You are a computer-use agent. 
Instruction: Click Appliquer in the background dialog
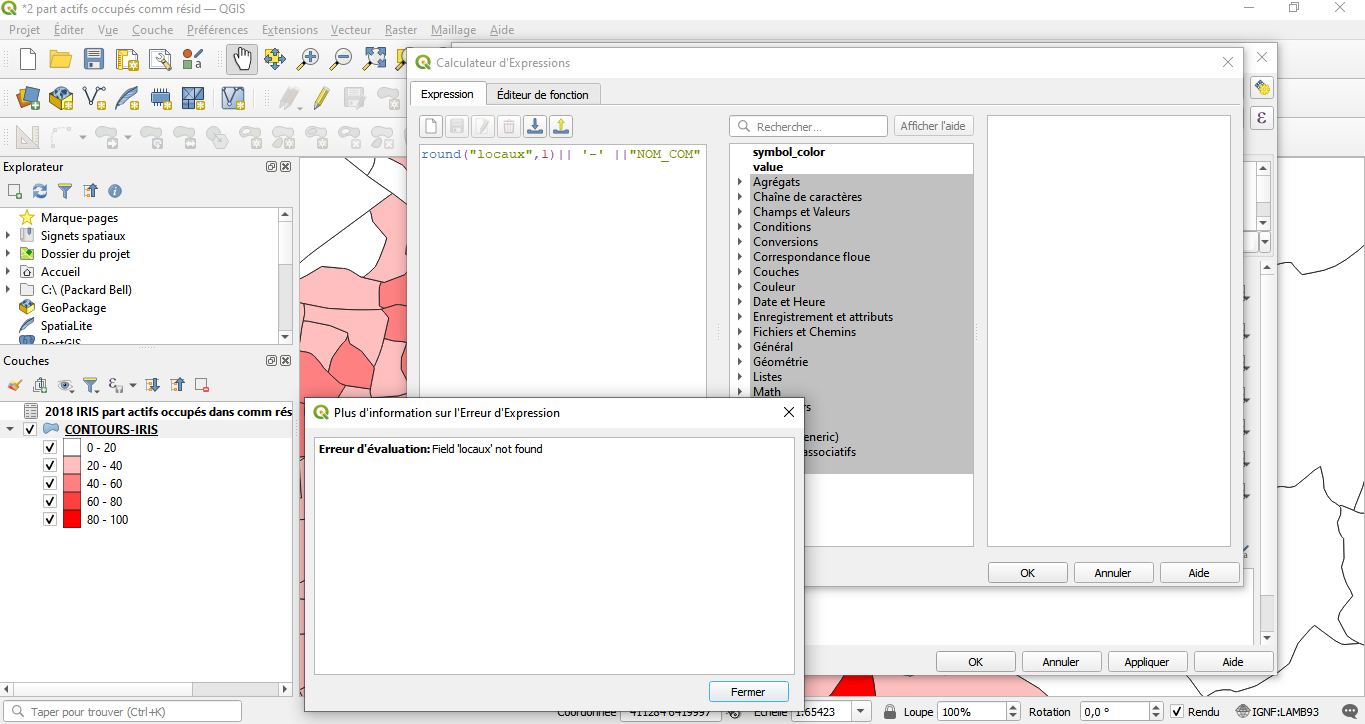click(1147, 662)
